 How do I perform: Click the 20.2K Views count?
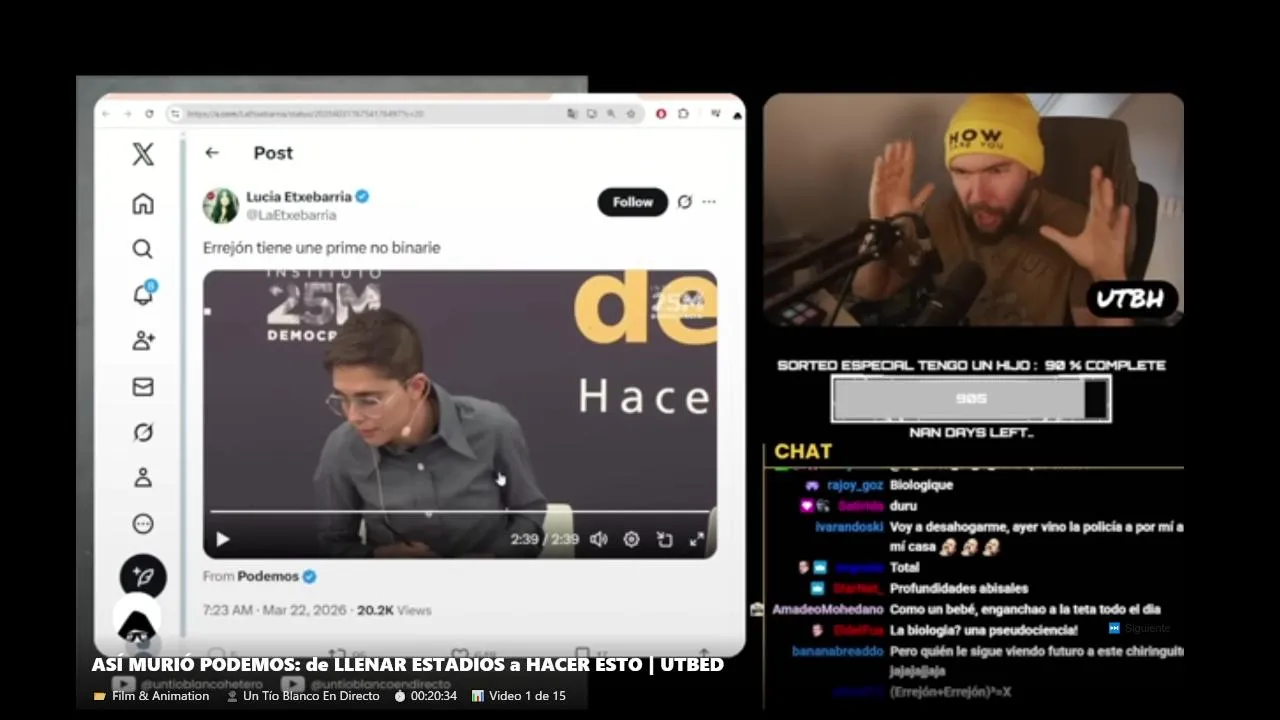click(x=394, y=610)
